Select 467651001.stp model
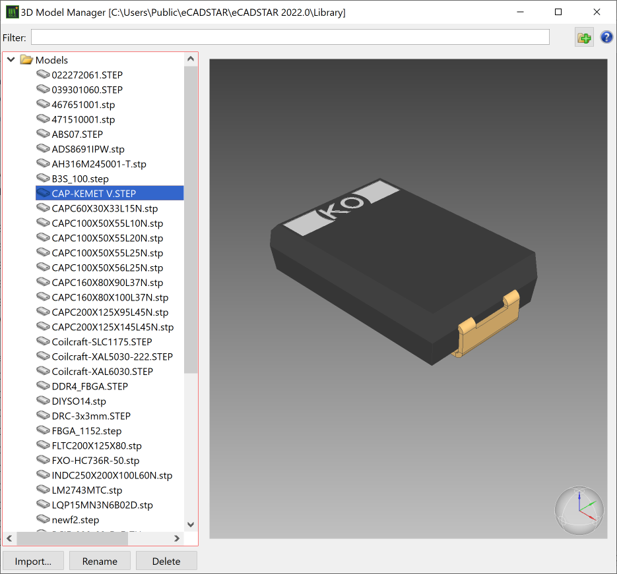The width and height of the screenshot is (617, 574). coord(83,105)
